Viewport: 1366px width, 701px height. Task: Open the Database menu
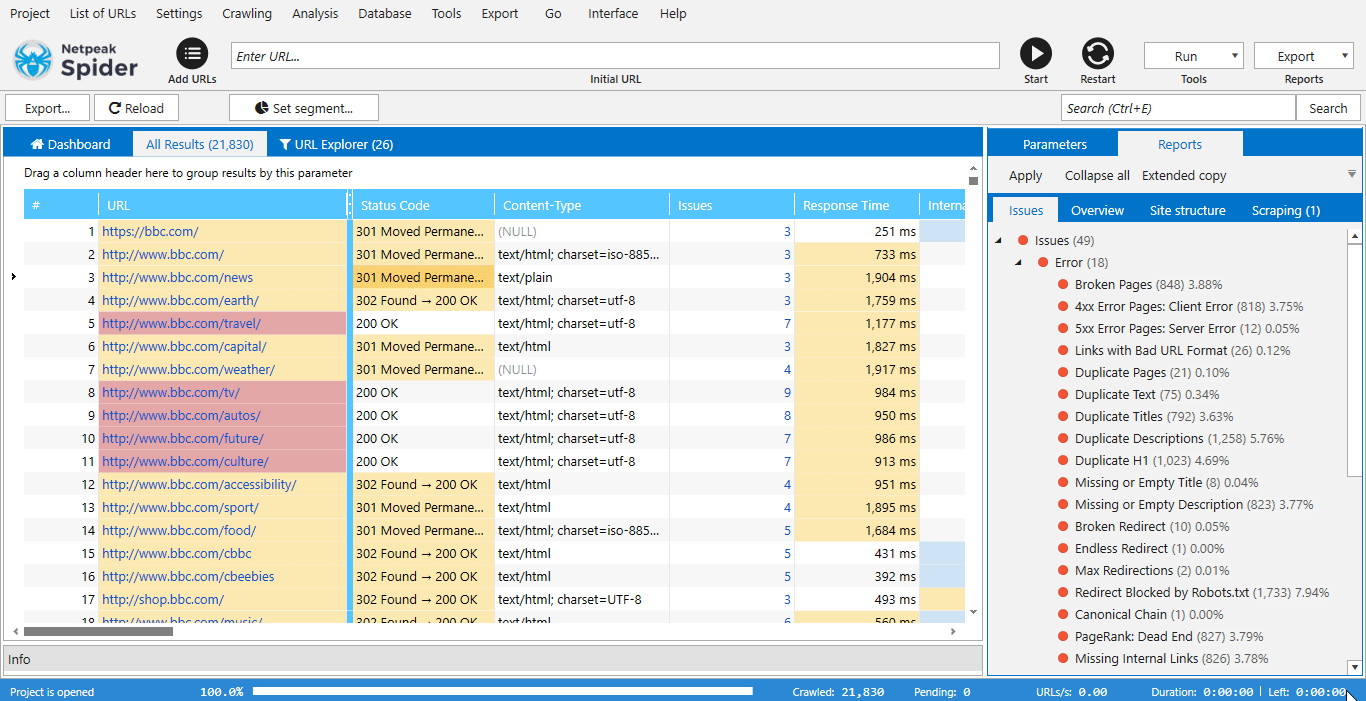click(x=385, y=13)
